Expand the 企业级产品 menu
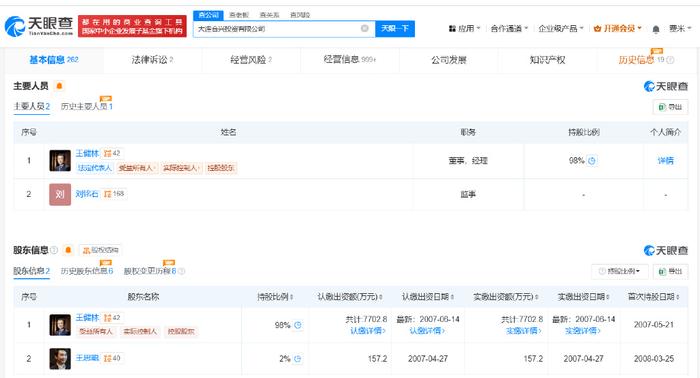Viewport: 700px width, 378px height. [x=561, y=29]
